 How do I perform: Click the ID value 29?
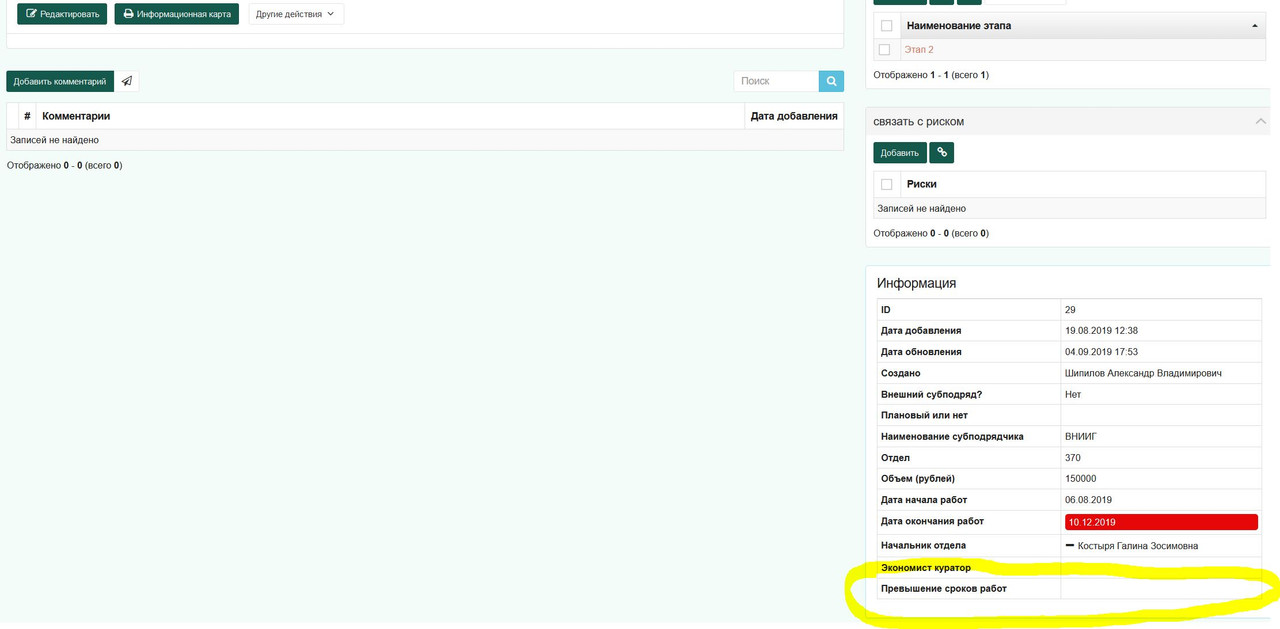coord(1071,310)
